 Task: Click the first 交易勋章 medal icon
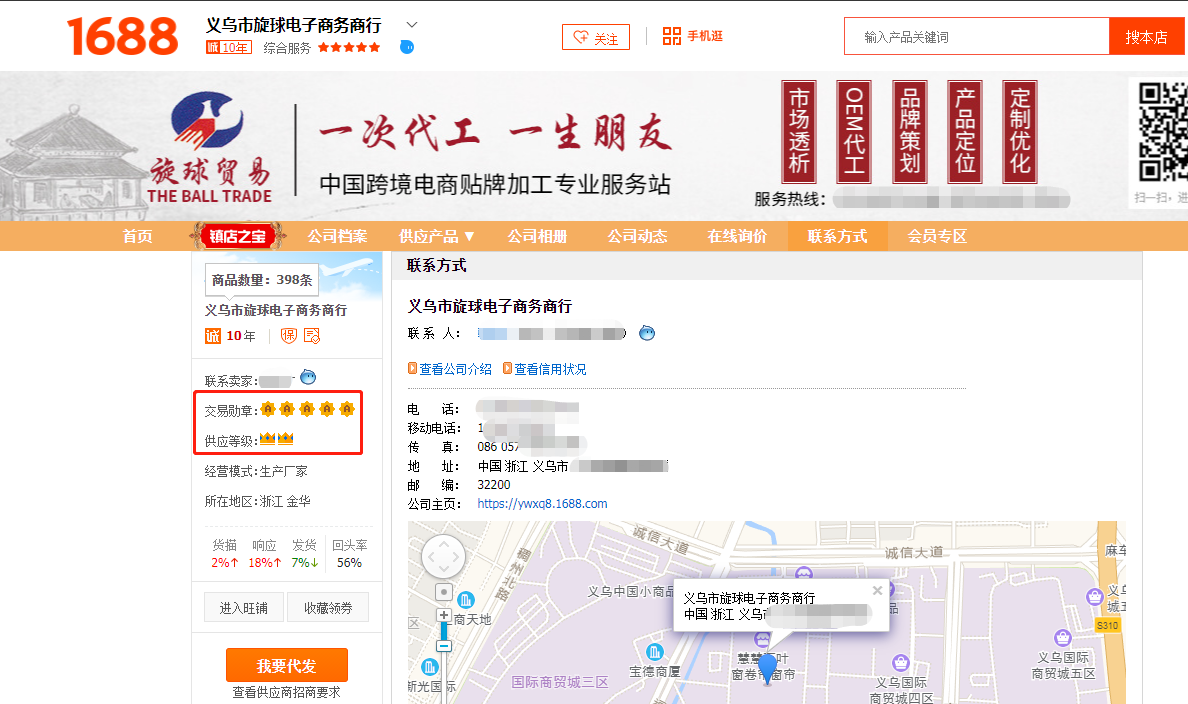(x=267, y=409)
